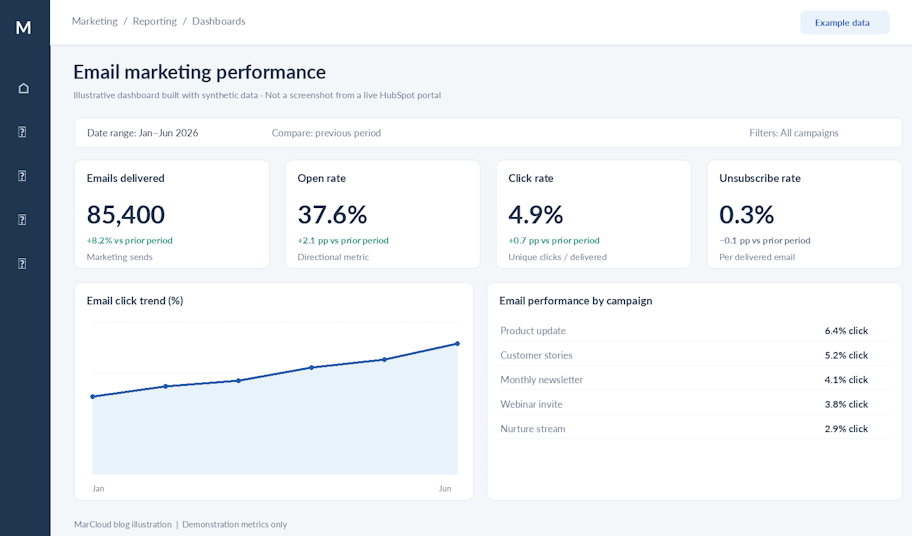912x536 pixels.
Task: Open the Reporting breadcrumb link
Action: coord(155,22)
